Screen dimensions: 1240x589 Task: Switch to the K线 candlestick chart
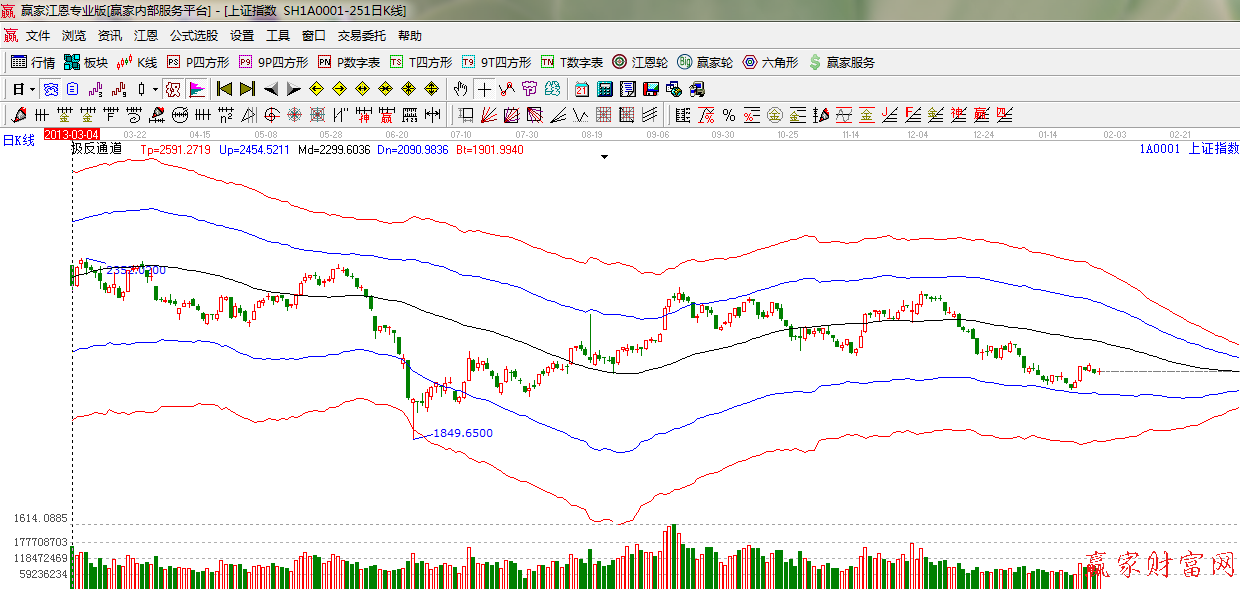137,62
